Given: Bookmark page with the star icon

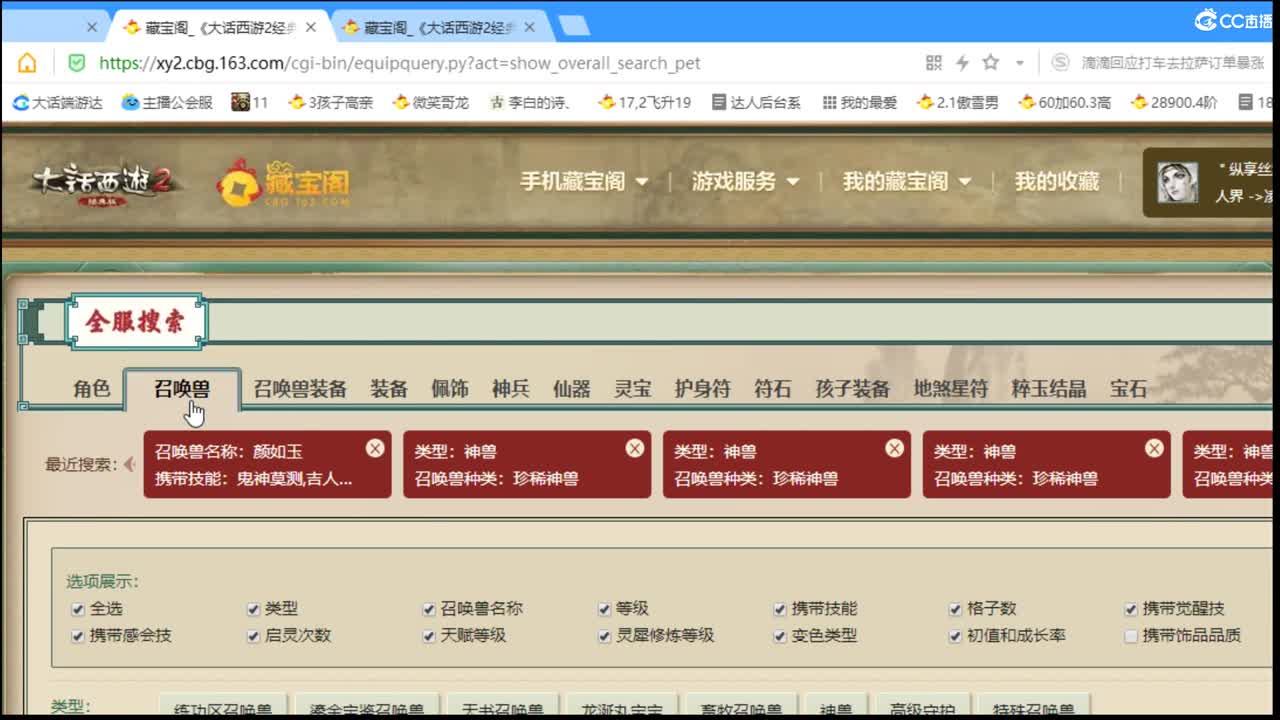Looking at the screenshot, I should [990, 62].
